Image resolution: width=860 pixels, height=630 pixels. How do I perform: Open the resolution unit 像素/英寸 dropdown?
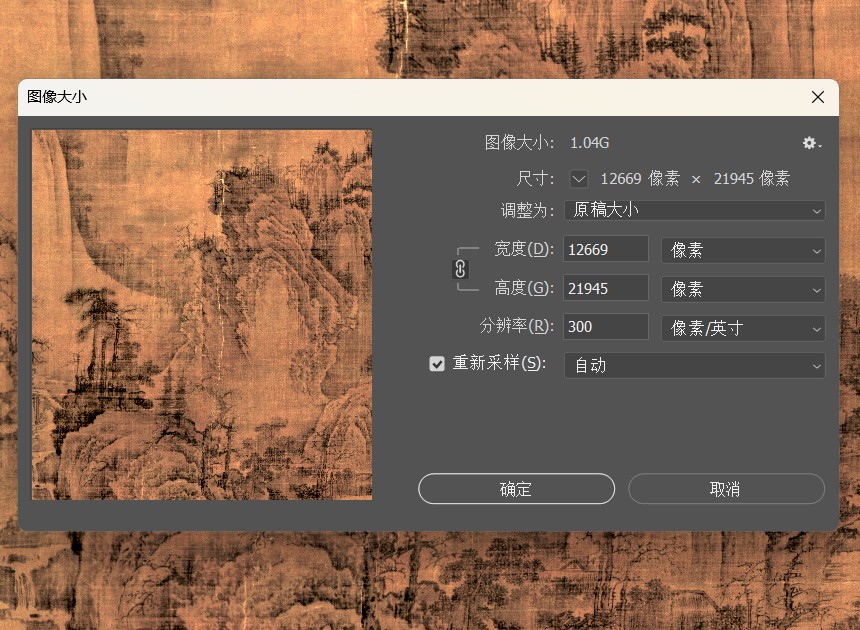[x=743, y=328]
